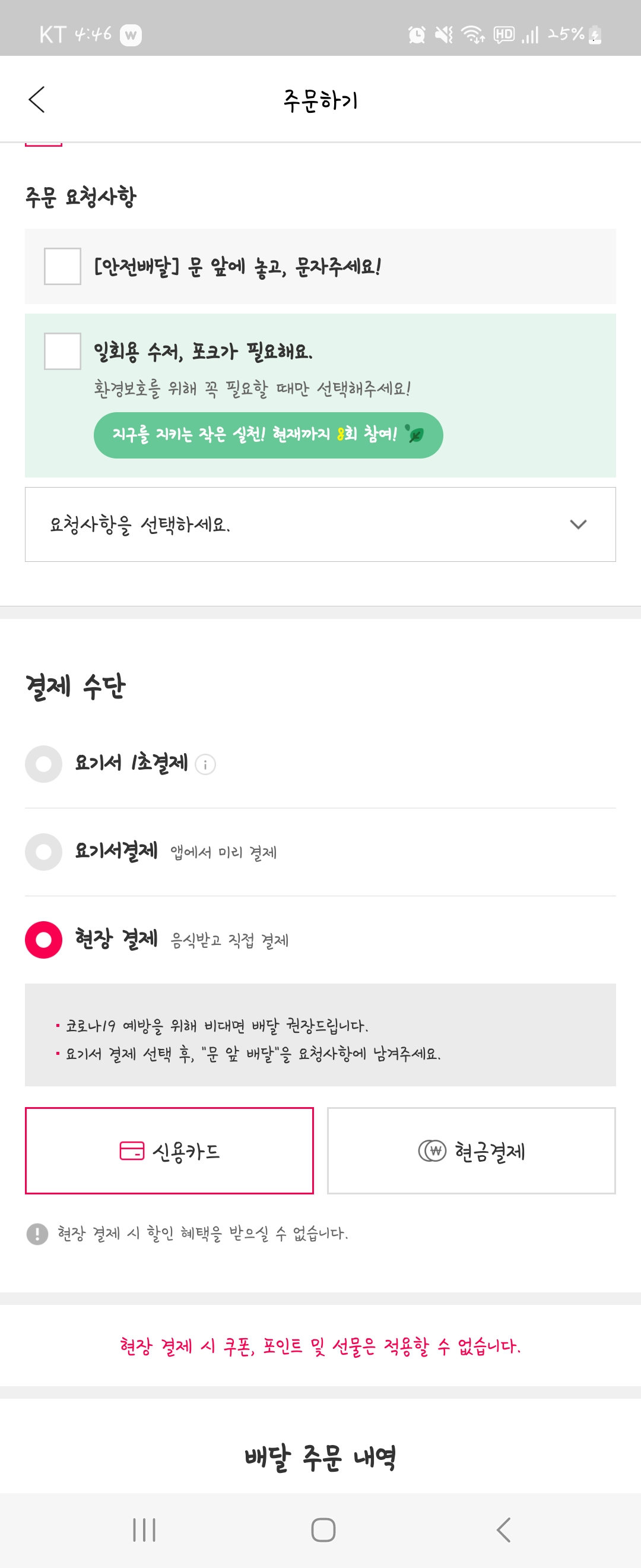Select the 현장 결제 radio button

44,940
